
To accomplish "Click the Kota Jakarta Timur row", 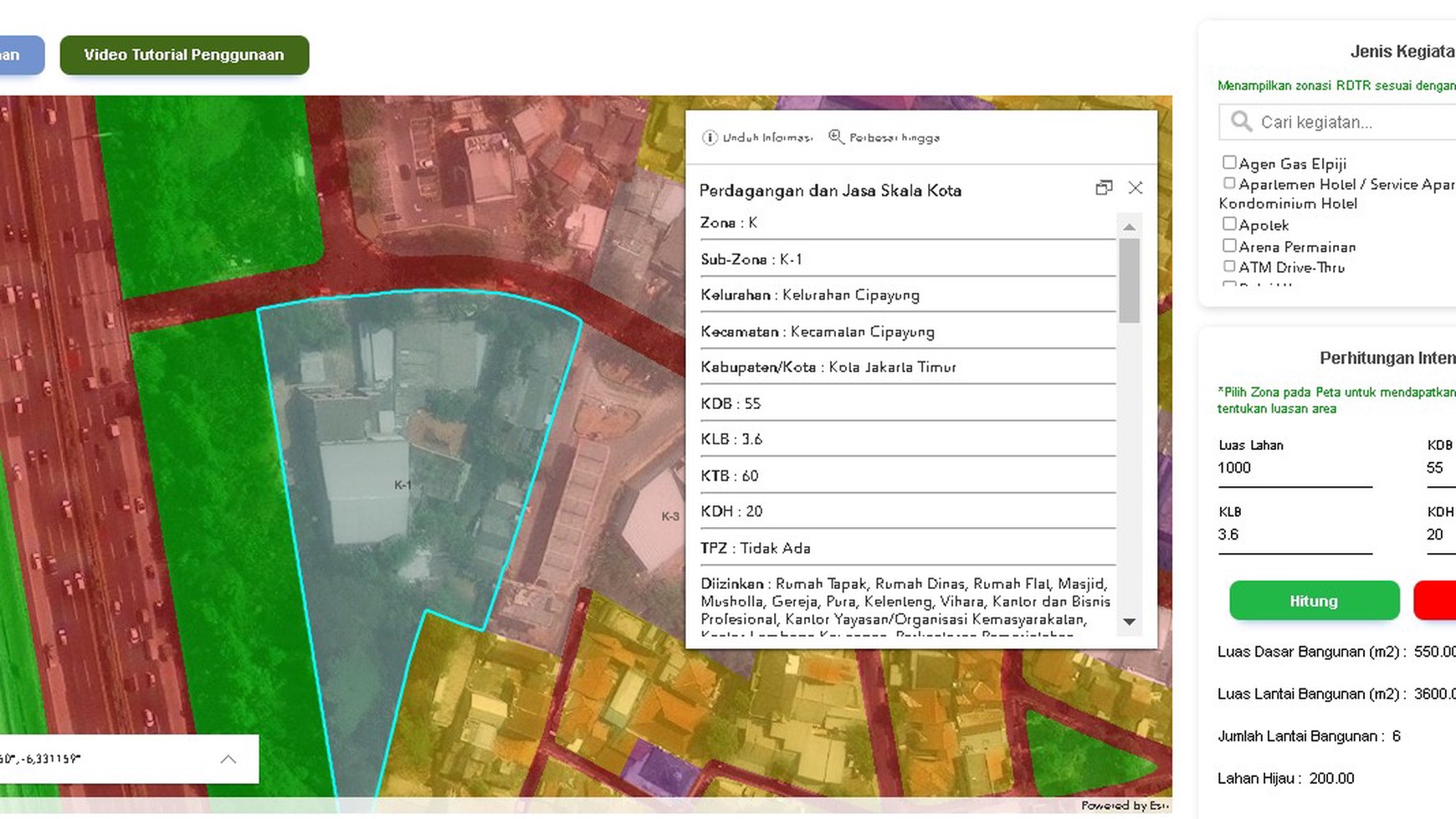I will click(x=908, y=367).
